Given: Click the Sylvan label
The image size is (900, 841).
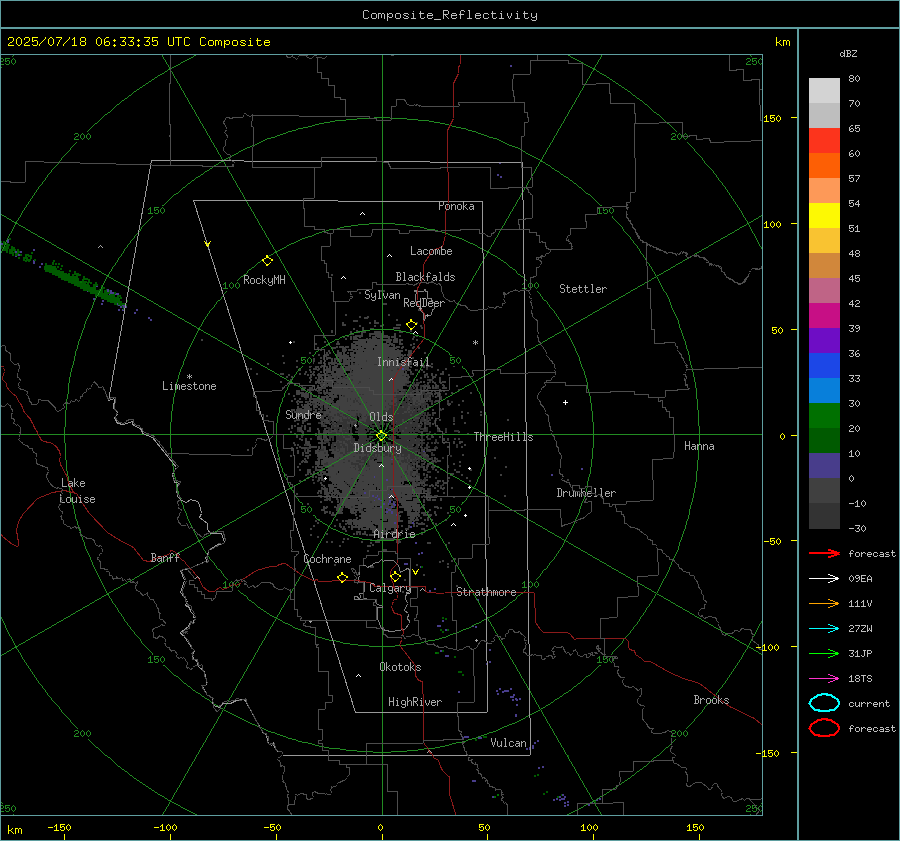Looking at the screenshot, I should (382, 295).
